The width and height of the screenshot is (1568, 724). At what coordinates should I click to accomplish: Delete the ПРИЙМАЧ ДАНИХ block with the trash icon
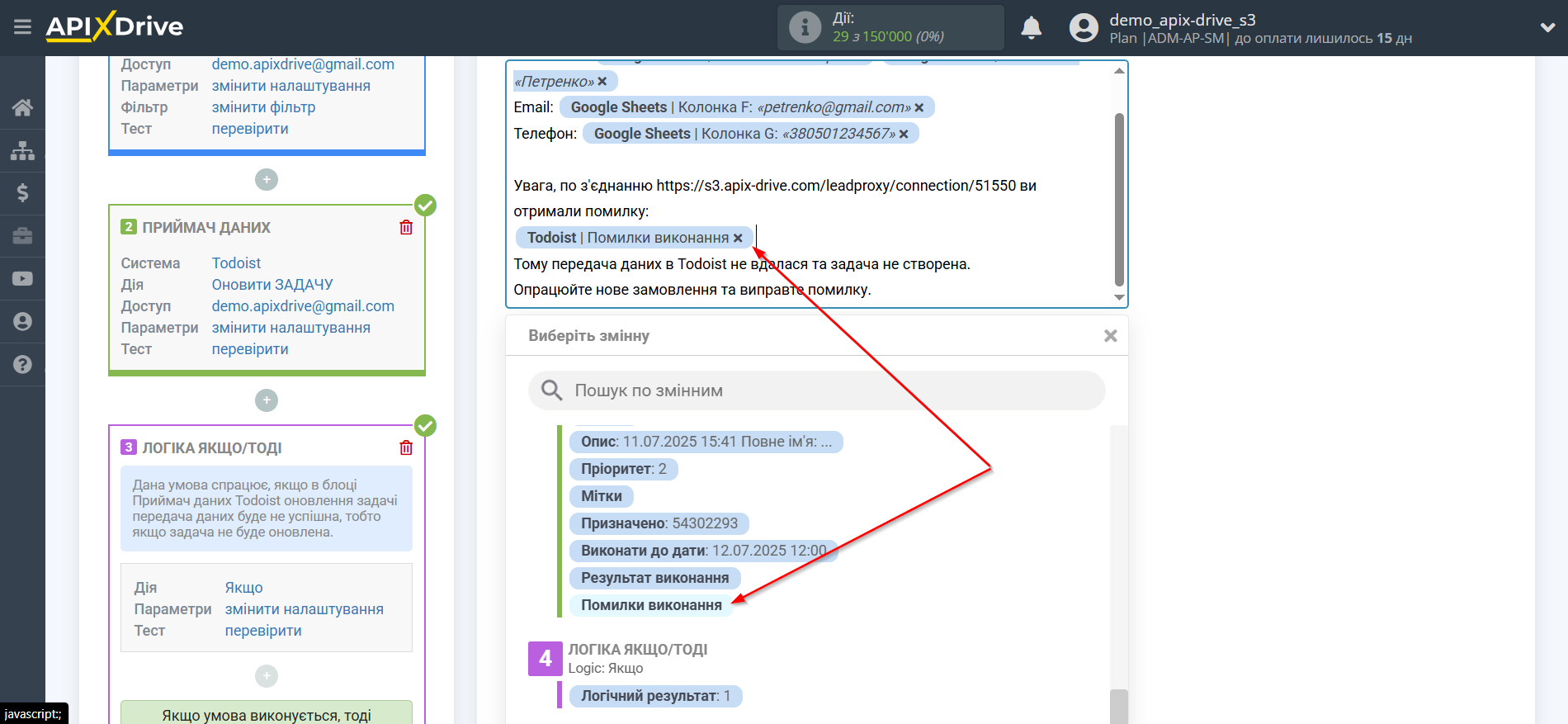pyautogui.click(x=406, y=227)
